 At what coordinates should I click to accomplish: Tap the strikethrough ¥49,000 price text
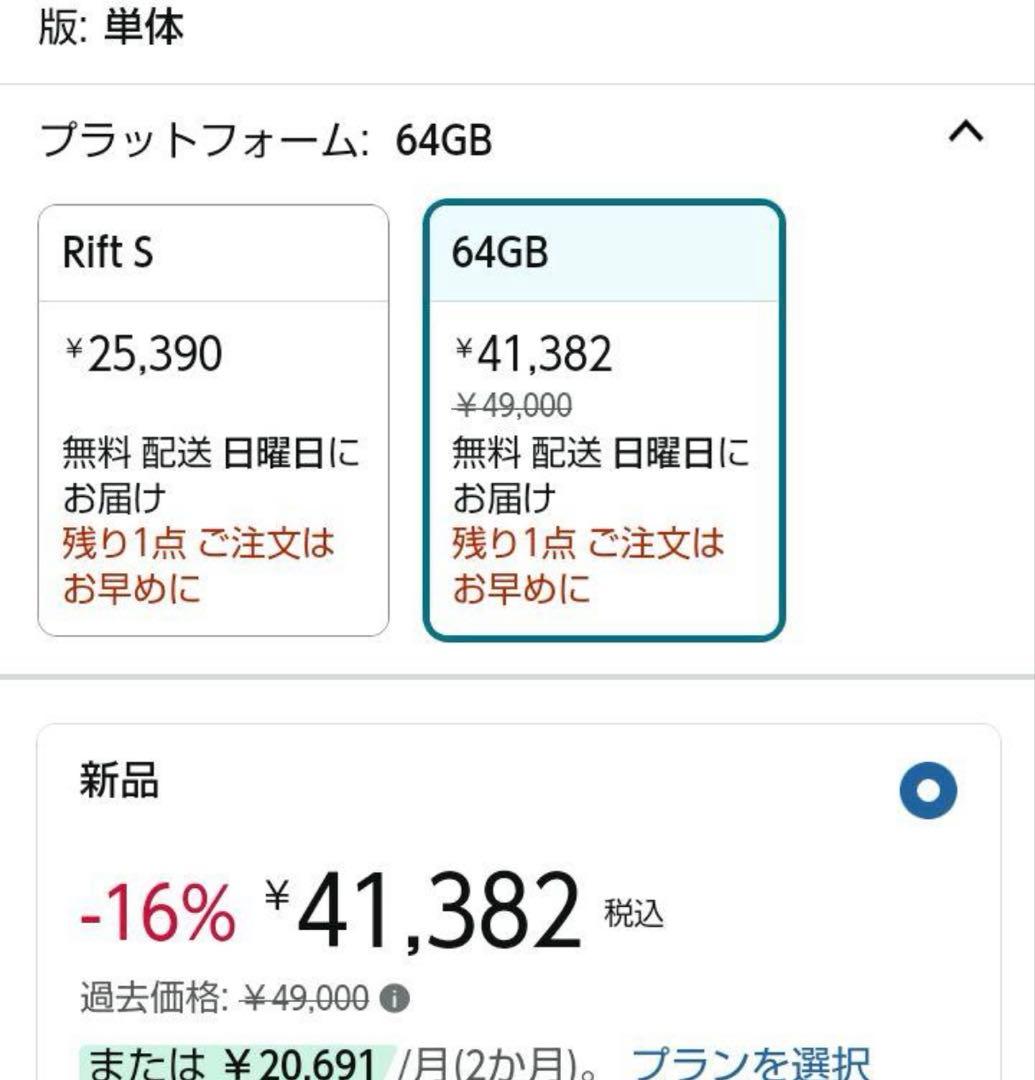[510, 405]
